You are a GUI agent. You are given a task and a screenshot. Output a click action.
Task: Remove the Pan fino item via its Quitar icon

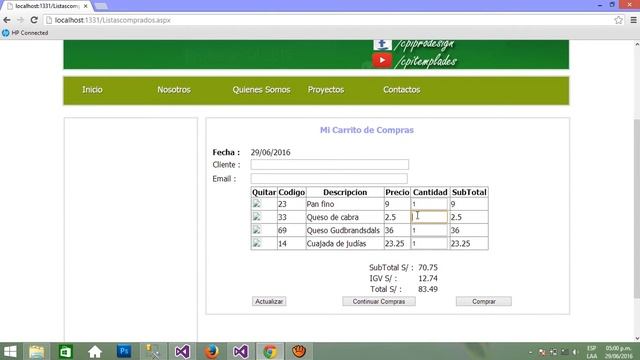click(x=257, y=203)
